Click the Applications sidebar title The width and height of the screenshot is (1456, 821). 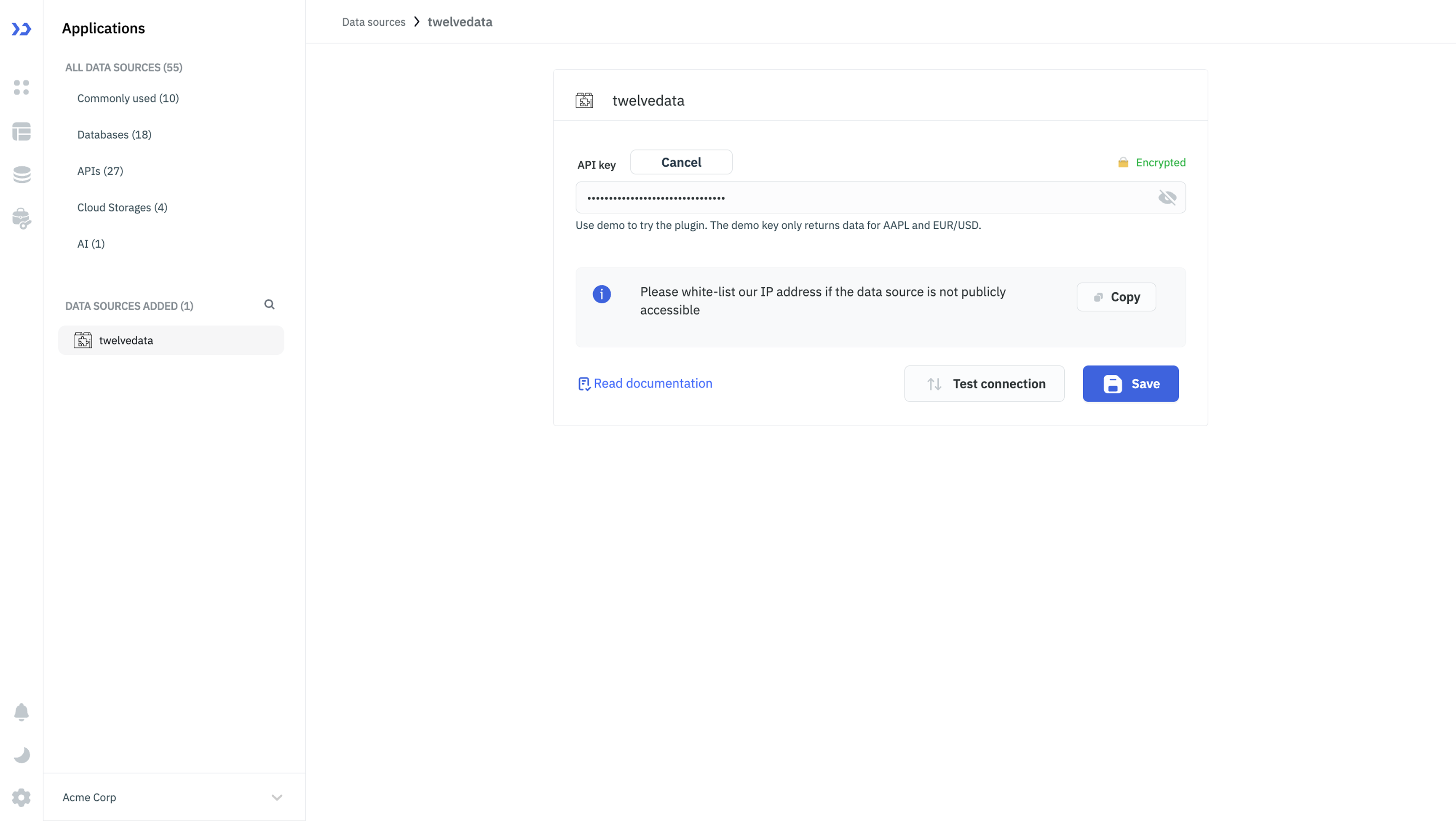pyautogui.click(x=104, y=28)
